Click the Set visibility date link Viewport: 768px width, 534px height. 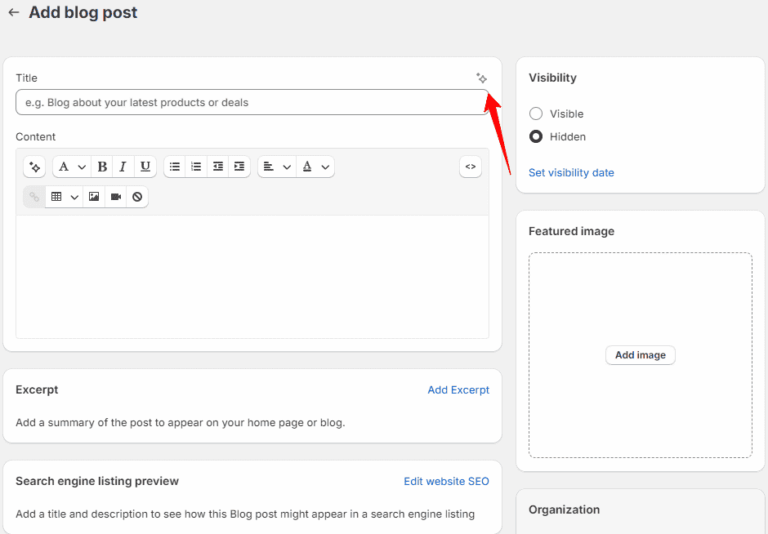571,173
